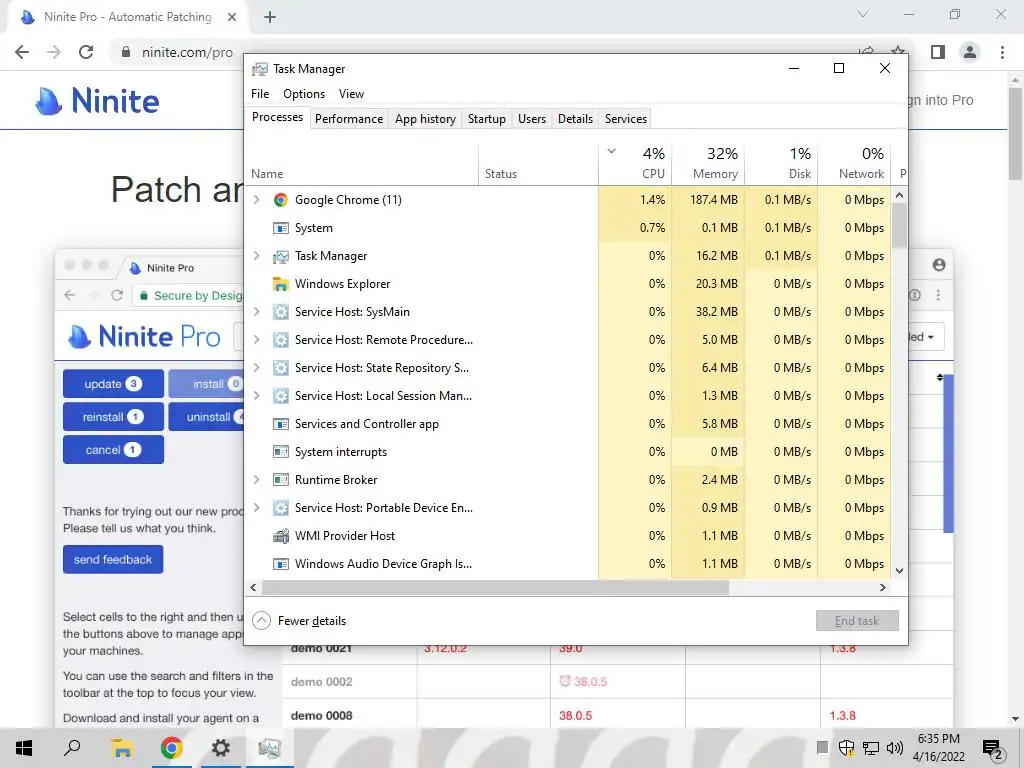Switch to the Startup tab
This screenshot has height=768, width=1024.
pyautogui.click(x=487, y=119)
